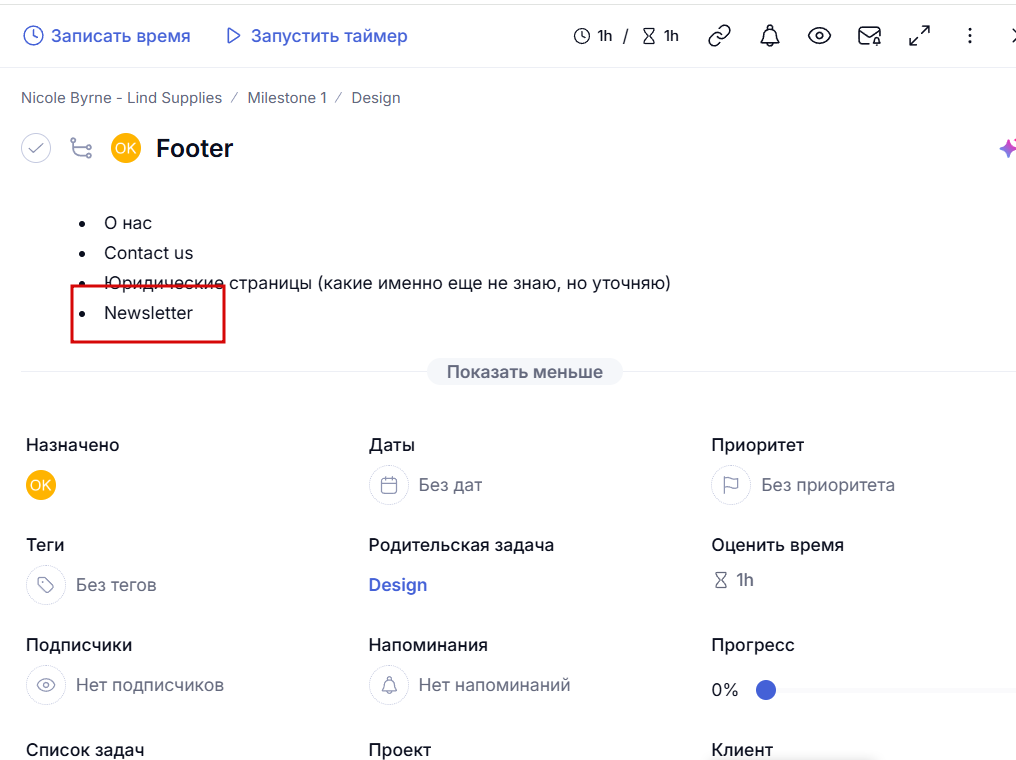Go to Milestone 1 breadcrumb

click(x=287, y=98)
